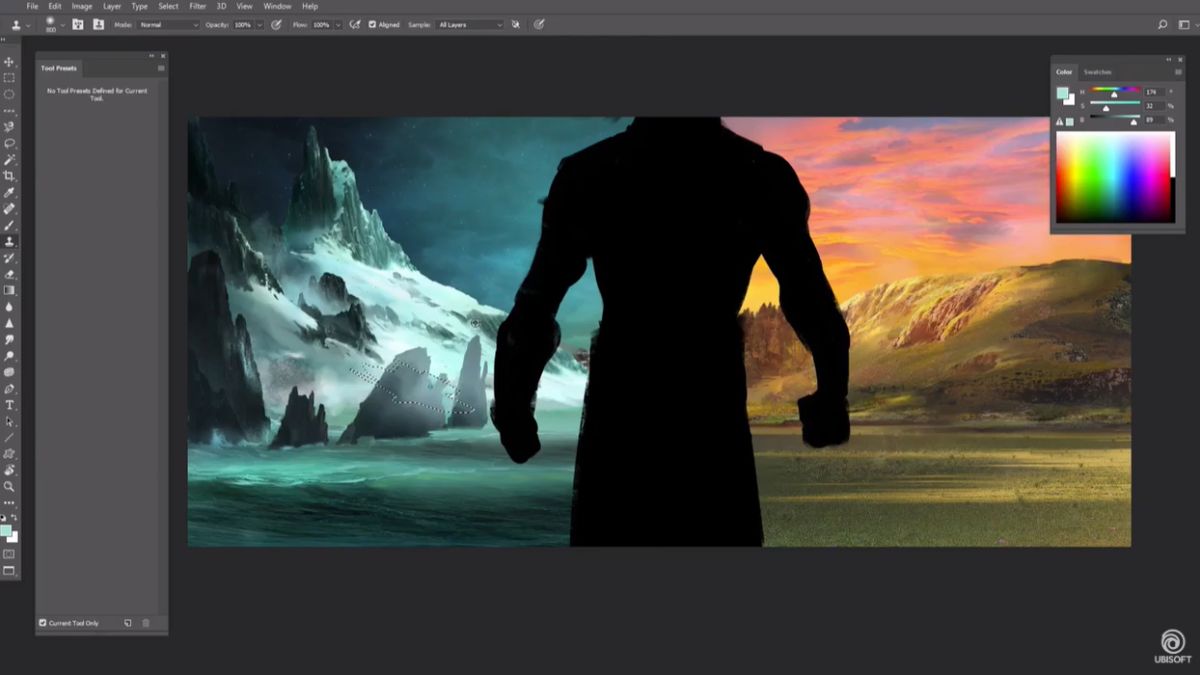Image resolution: width=1200 pixels, height=675 pixels.
Task: Toggle pressure for opacity icon
Action: [x=276, y=24]
